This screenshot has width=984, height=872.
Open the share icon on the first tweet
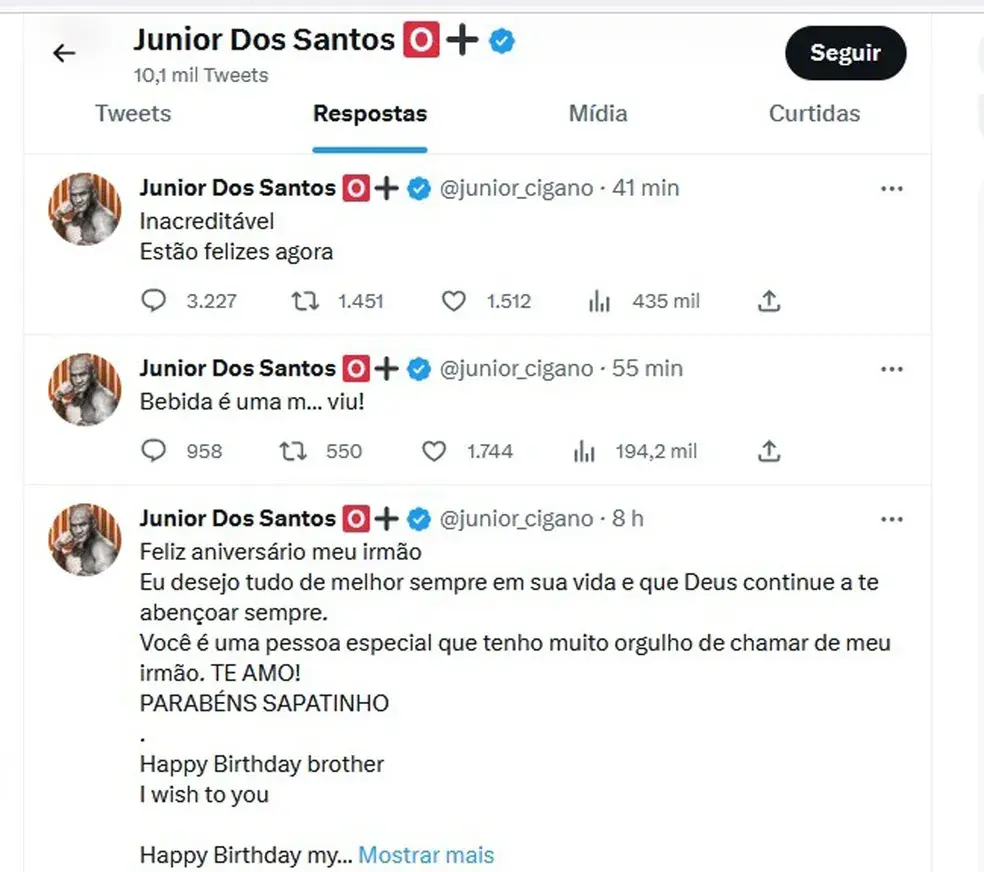coord(768,301)
